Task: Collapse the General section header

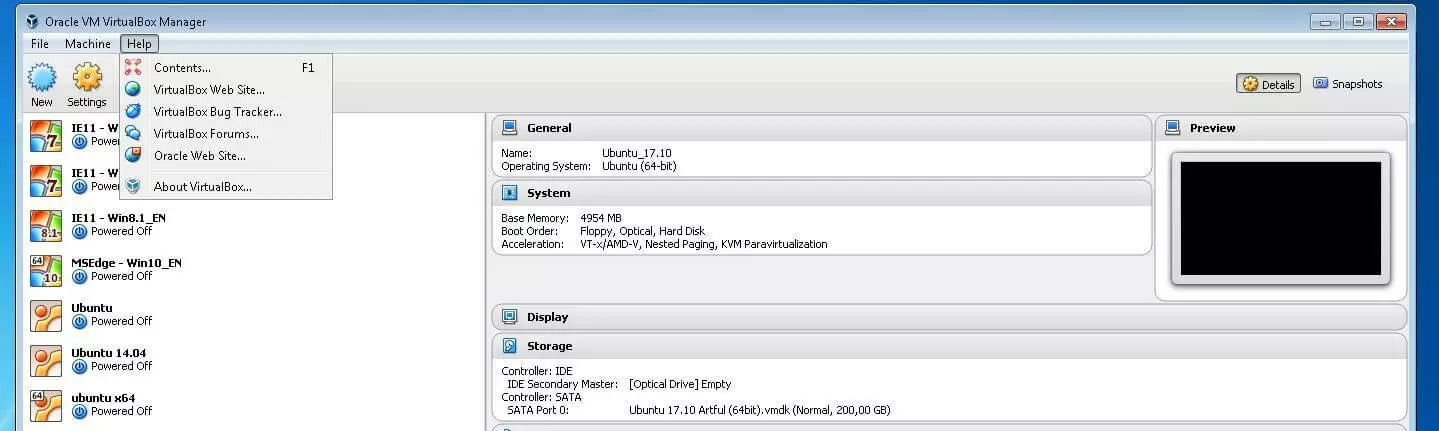Action: 820,128
